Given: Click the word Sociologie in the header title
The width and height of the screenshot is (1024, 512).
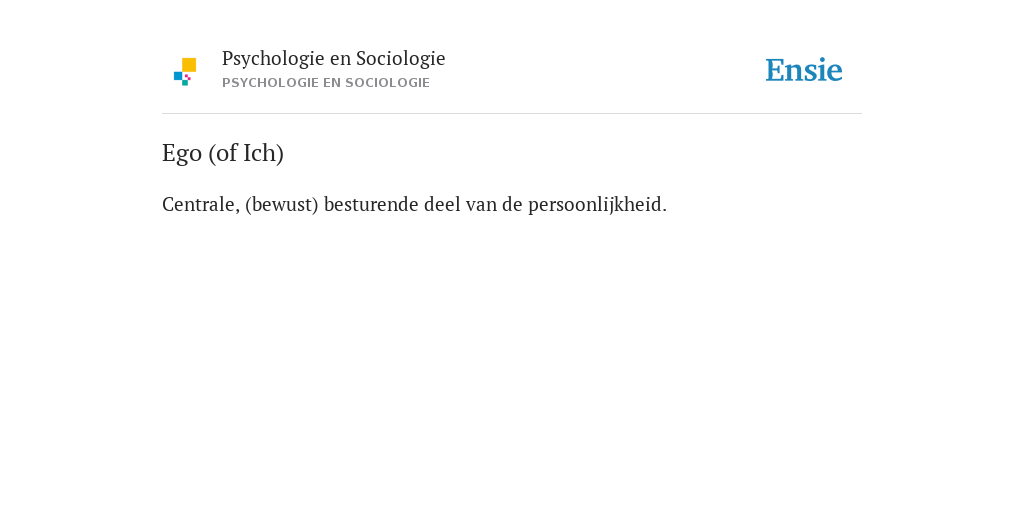Looking at the screenshot, I should (x=400, y=59).
